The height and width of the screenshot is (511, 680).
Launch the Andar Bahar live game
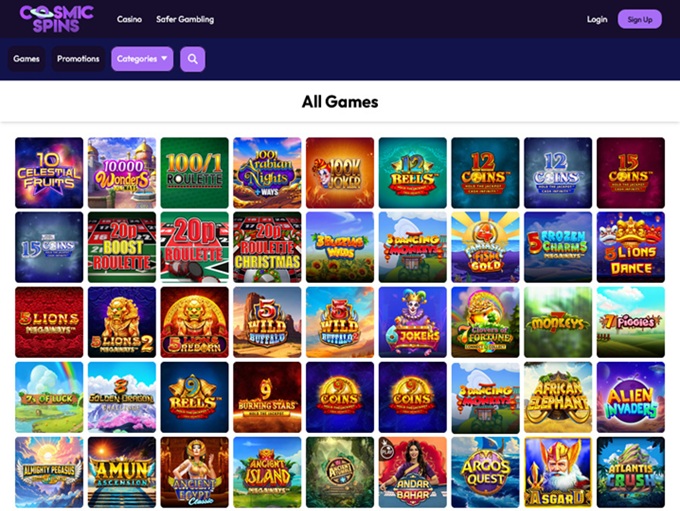412,472
